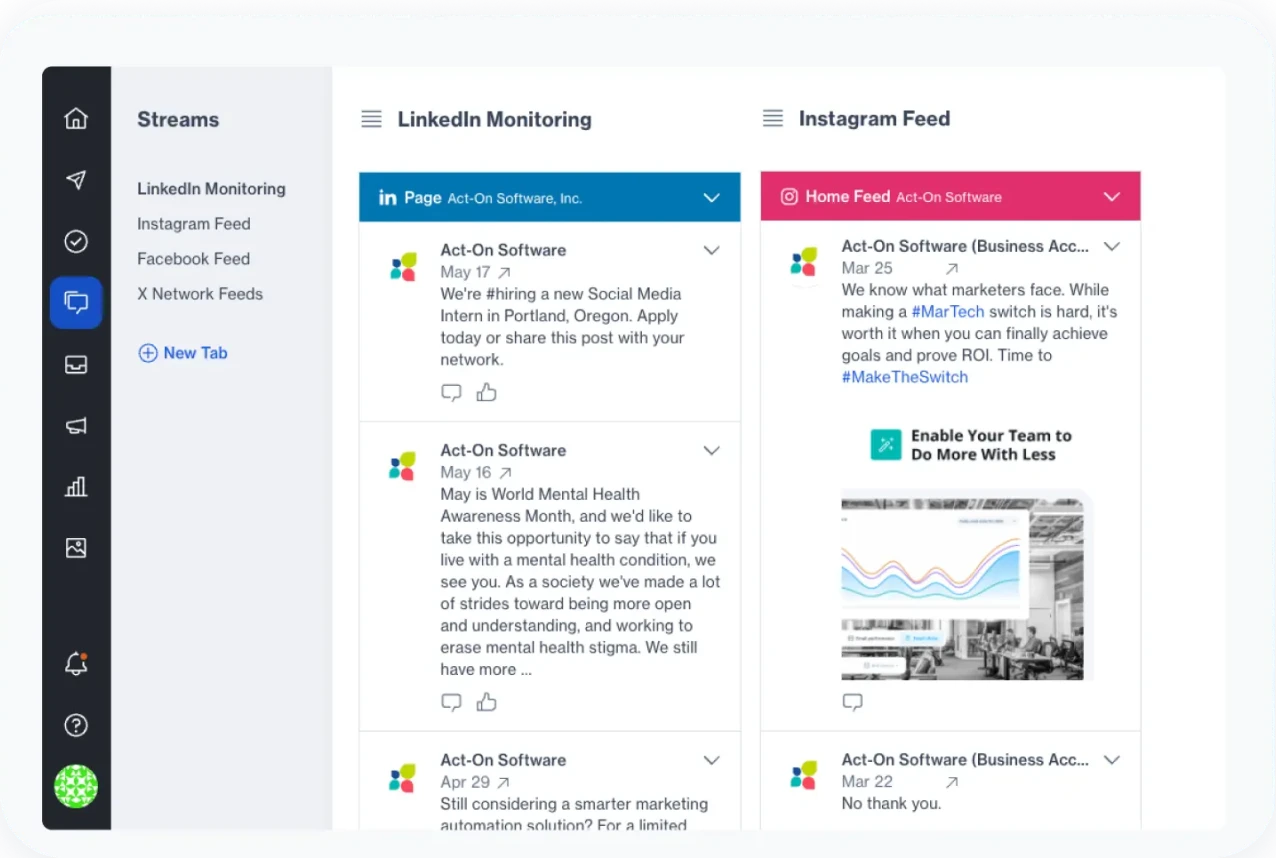The height and width of the screenshot is (858, 1276).
Task: Open the Help question mark icon
Action: pyautogui.click(x=76, y=725)
